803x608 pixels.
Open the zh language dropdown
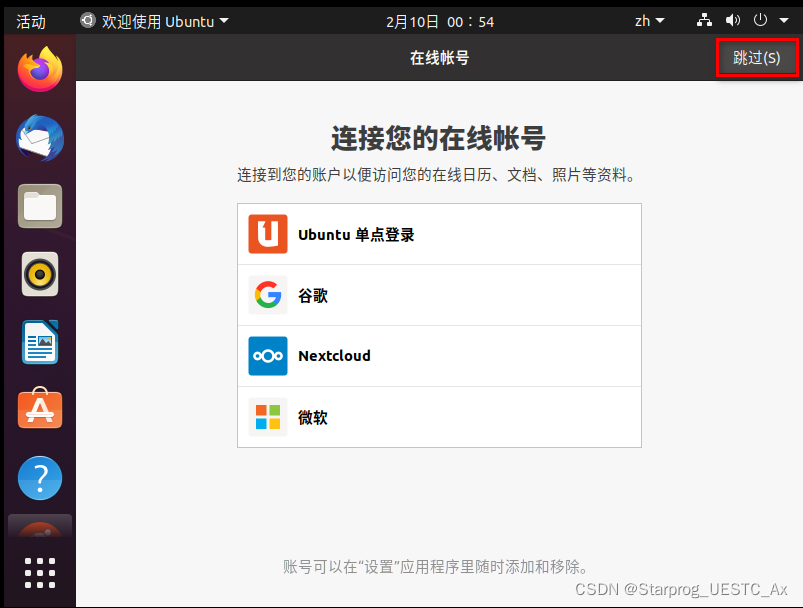tap(650, 20)
